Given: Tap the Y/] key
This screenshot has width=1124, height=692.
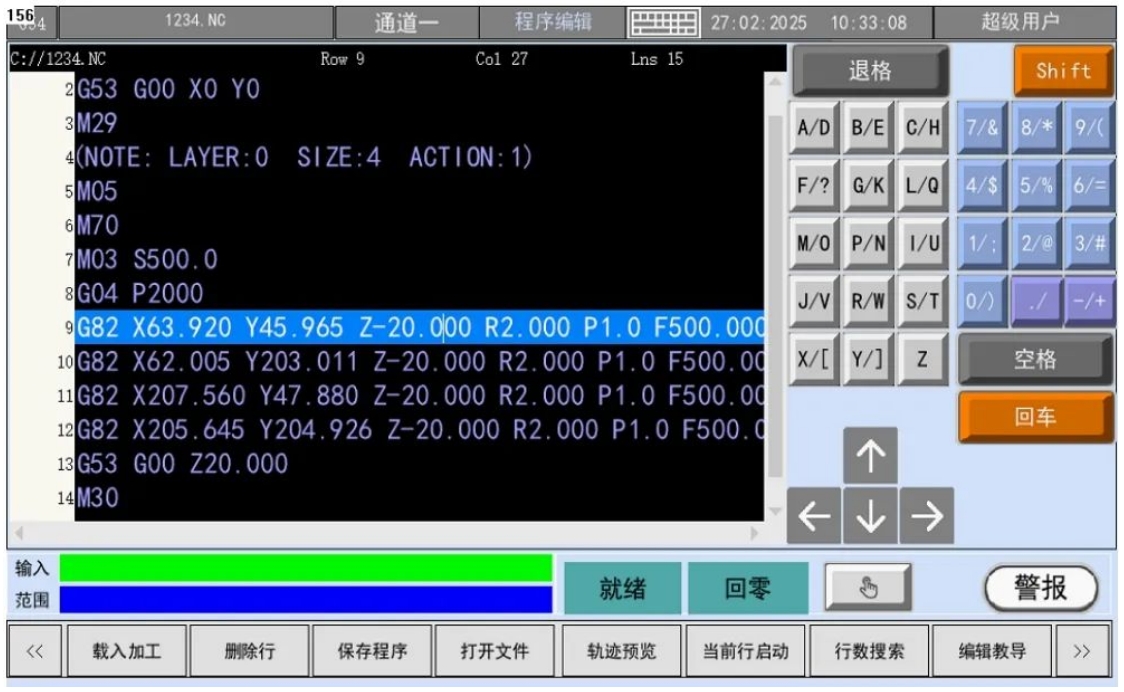Looking at the screenshot, I should [868, 359].
